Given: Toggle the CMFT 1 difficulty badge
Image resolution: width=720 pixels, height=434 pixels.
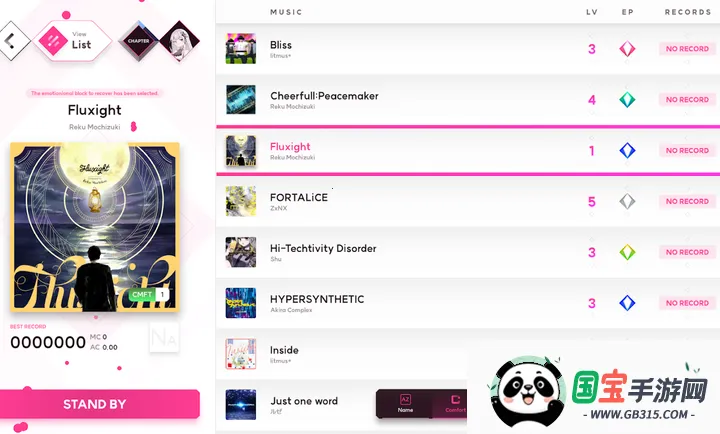Looking at the screenshot, I should 149,294.
